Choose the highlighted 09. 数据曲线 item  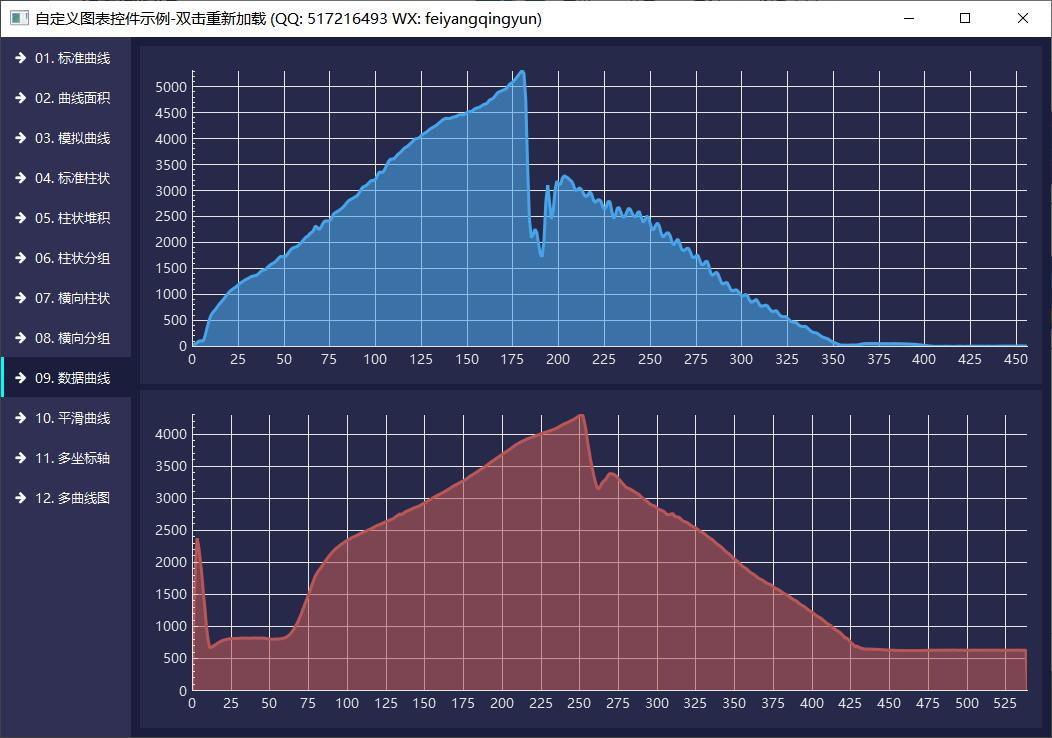[72, 378]
